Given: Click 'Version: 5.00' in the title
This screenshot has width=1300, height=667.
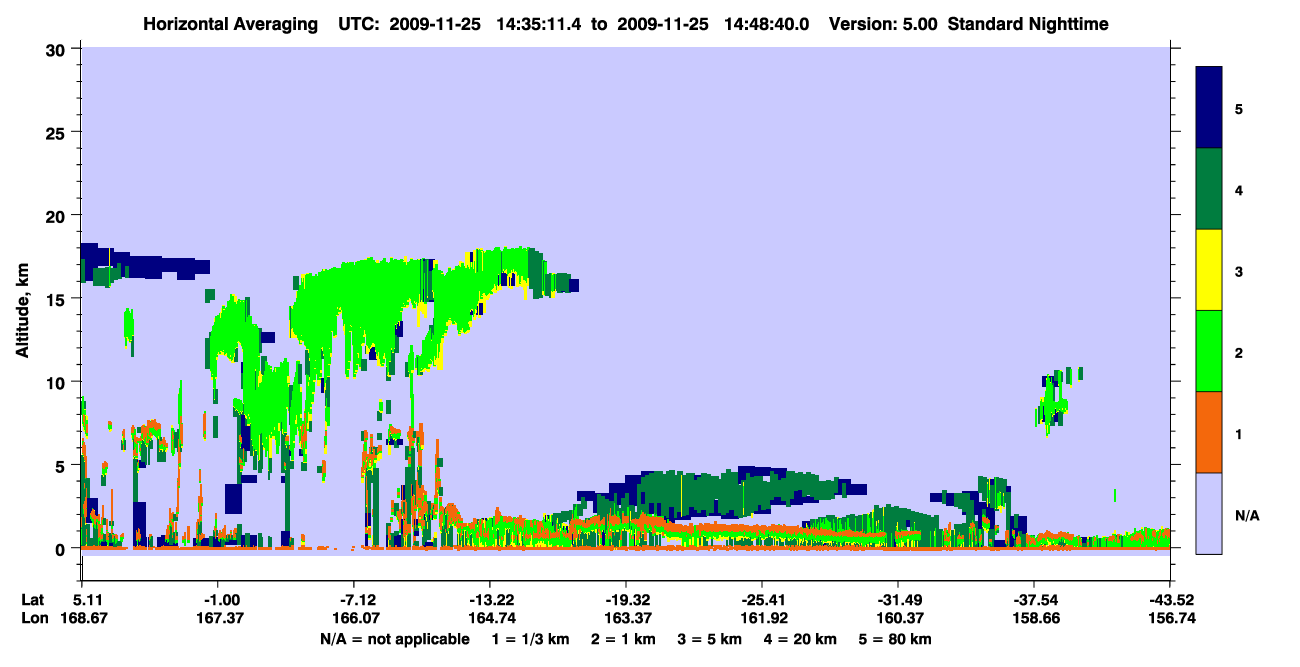Looking at the screenshot, I should (x=883, y=23).
